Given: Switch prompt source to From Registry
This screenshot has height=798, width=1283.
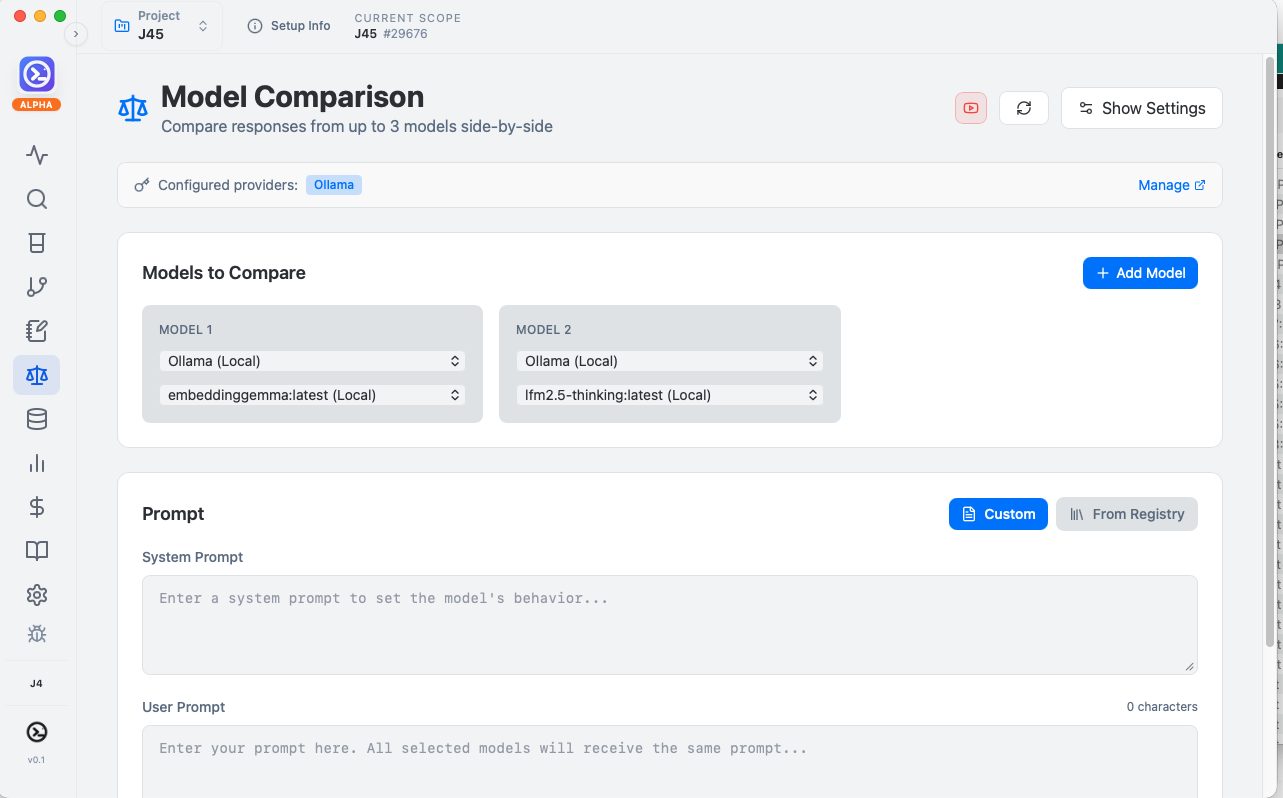Looking at the screenshot, I should (x=1126, y=514).
